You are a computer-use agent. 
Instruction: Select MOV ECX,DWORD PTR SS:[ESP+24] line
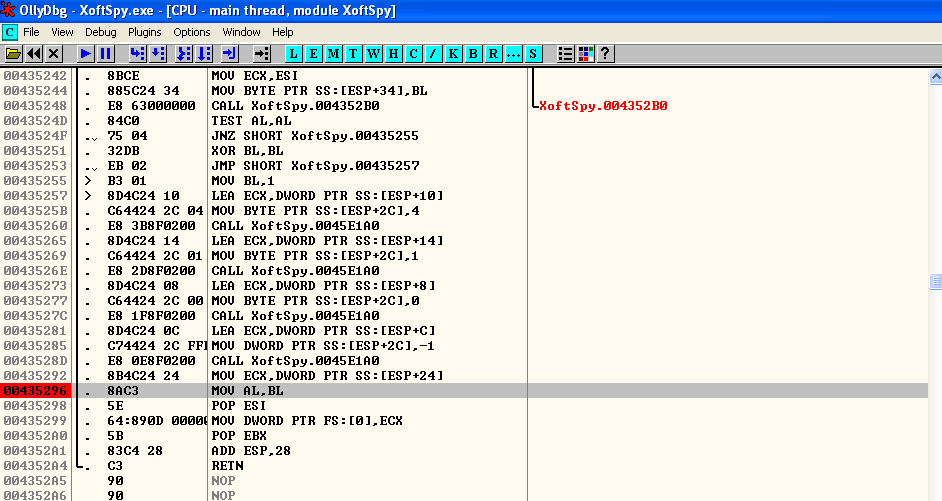[x=327, y=375]
